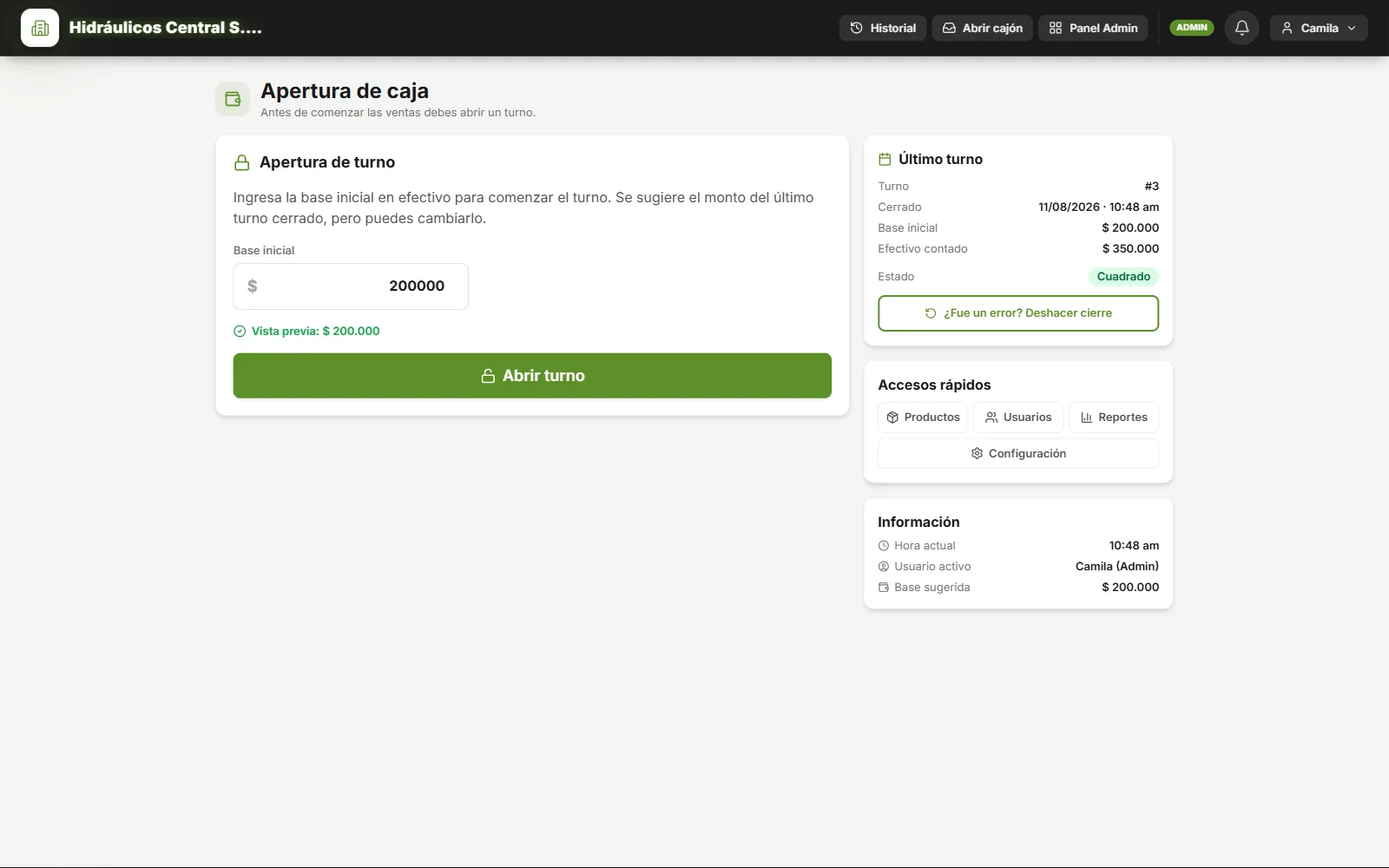Click Vista previa: $ 200.000 text
Screen dimensions: 1389x868
pyautogui.click(x=316, y=331)
